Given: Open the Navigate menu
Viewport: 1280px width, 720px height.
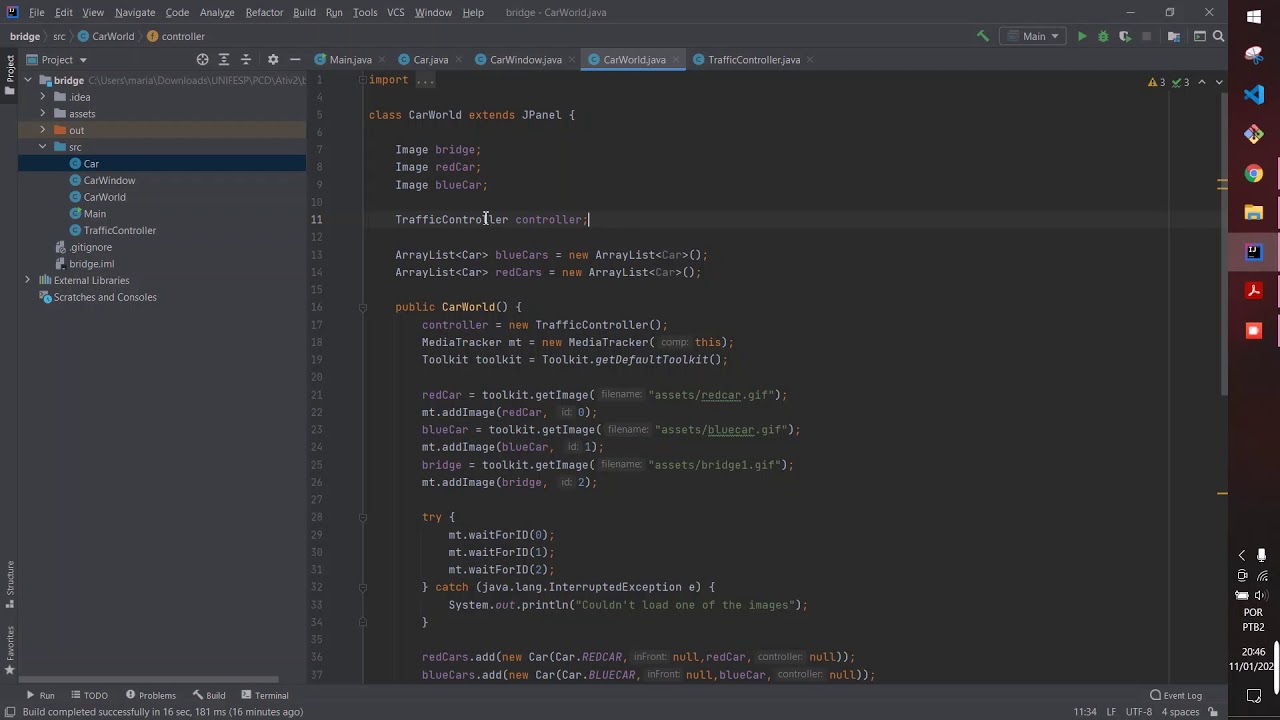Looking at the screenshot, I should click(135, 12).
